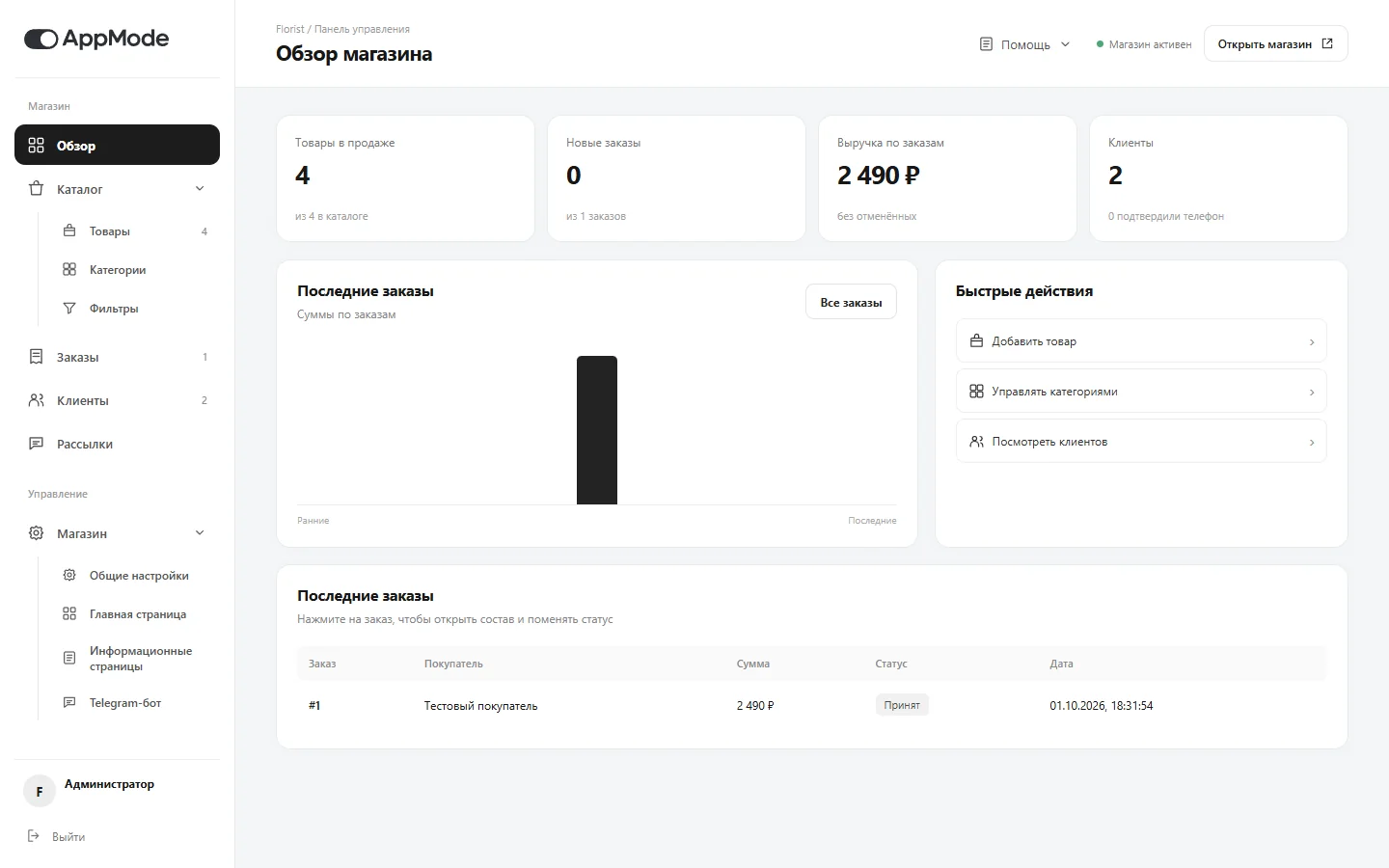Click the Категории grid icon in the sidebar
The height and width of the screenshot is (868, 1389).
[x=69, y=269]
